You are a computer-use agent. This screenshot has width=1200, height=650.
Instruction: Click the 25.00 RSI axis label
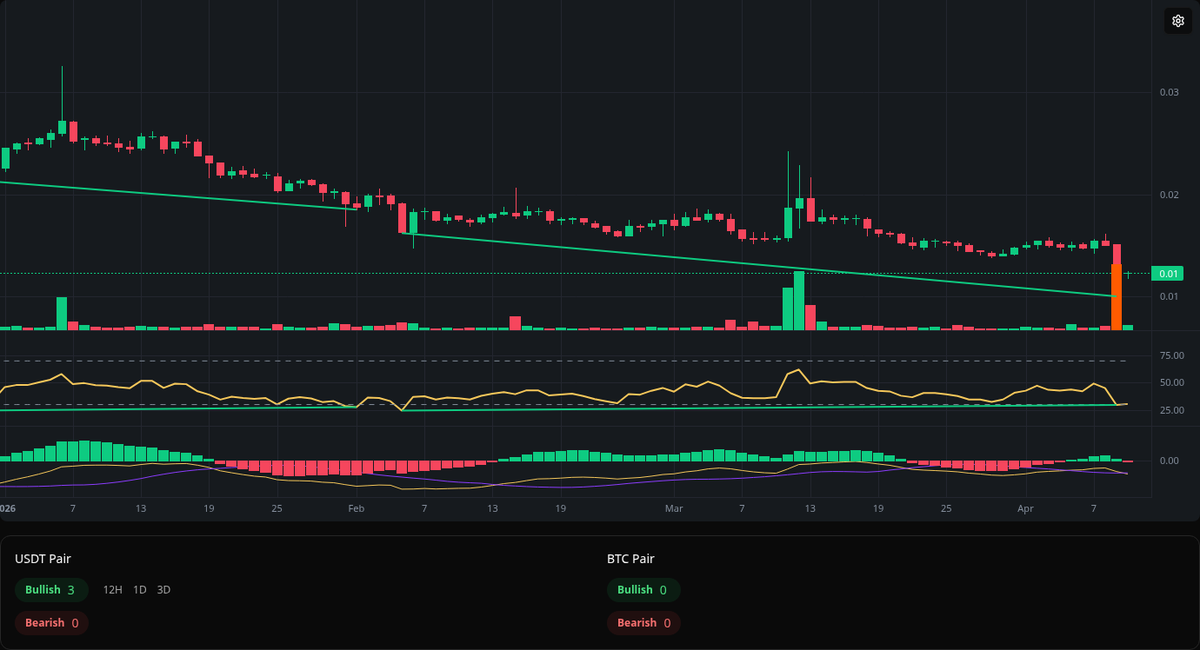coord(1171,411)
